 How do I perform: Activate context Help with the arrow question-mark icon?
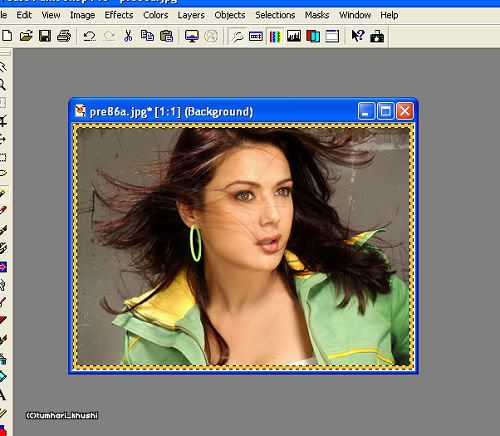(x=358, y=36)
